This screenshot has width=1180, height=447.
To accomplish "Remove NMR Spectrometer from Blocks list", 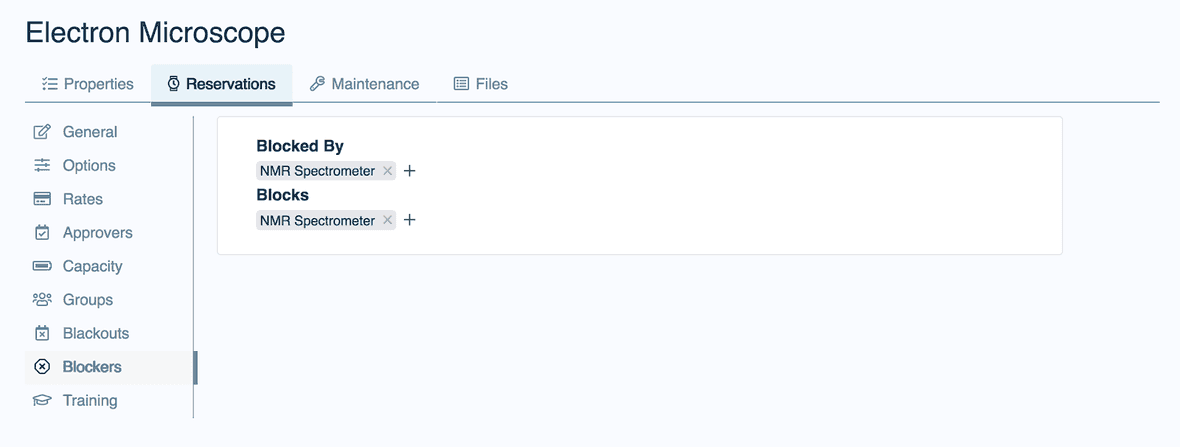I will (388, 220).
